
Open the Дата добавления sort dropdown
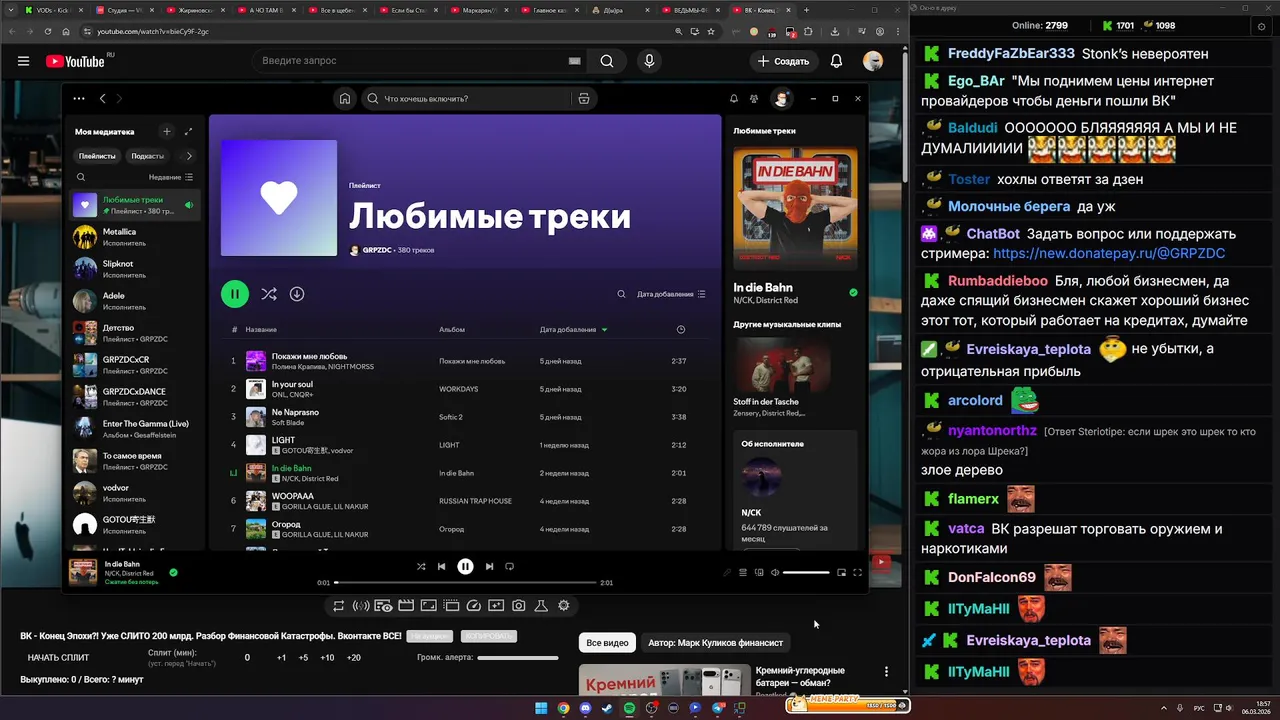[x=671, y=294]
